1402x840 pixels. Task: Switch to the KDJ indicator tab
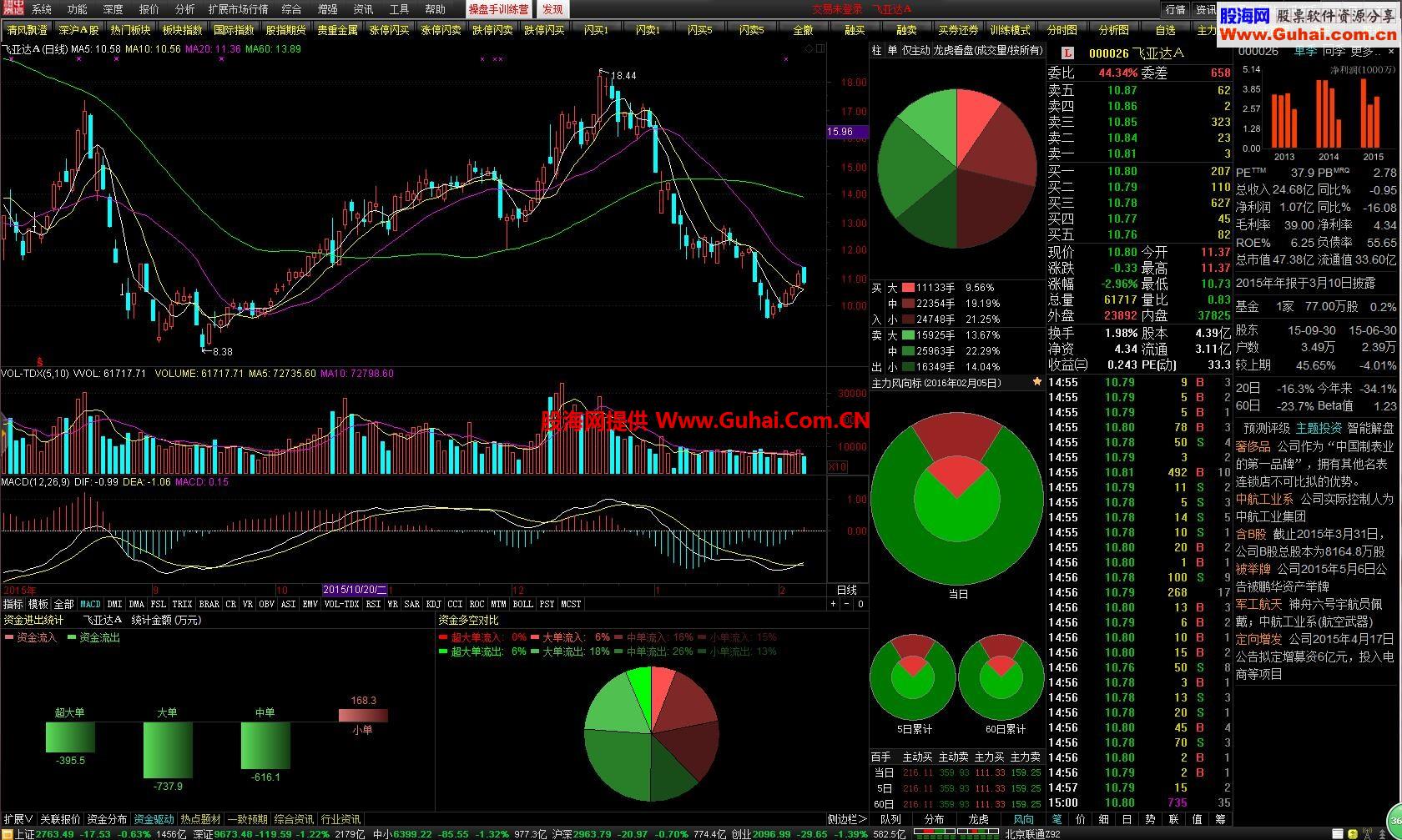(433, 604)
